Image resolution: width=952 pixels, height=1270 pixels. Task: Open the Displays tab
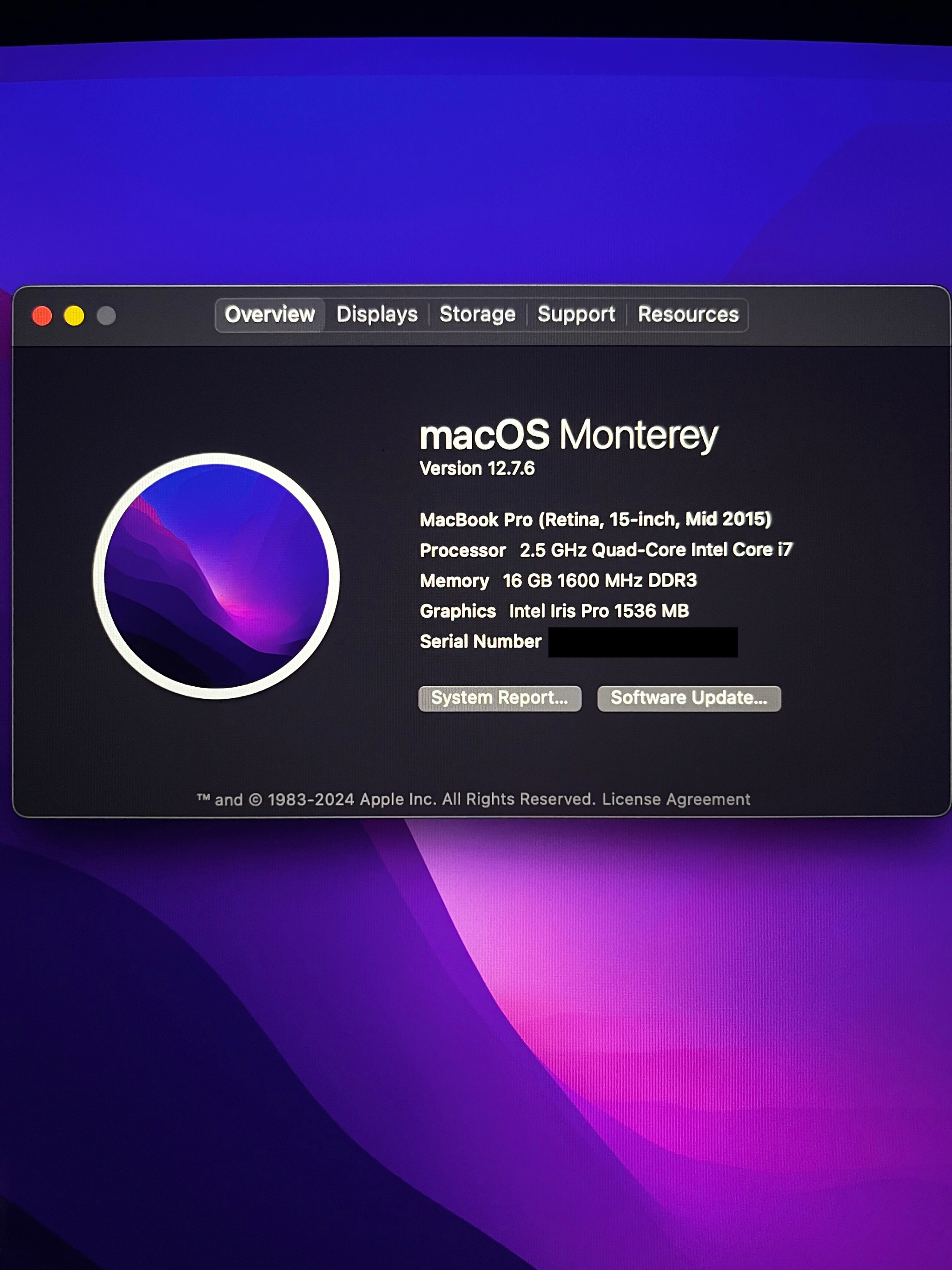click(377, 315)
